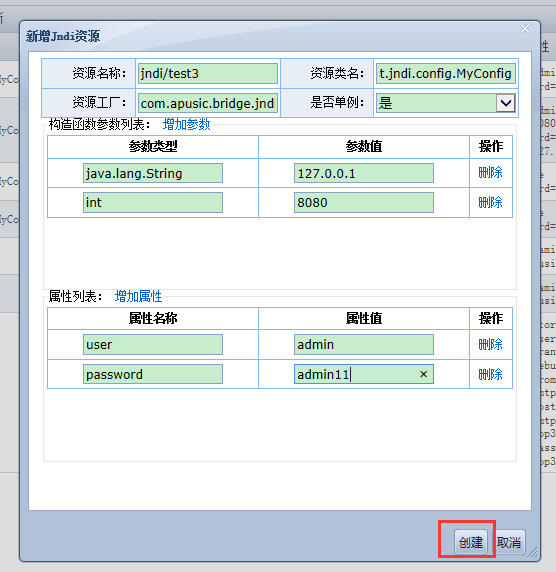Select the 127.0.0.1 parameter value field
The image size is (556, 572).
coord(364,173)
